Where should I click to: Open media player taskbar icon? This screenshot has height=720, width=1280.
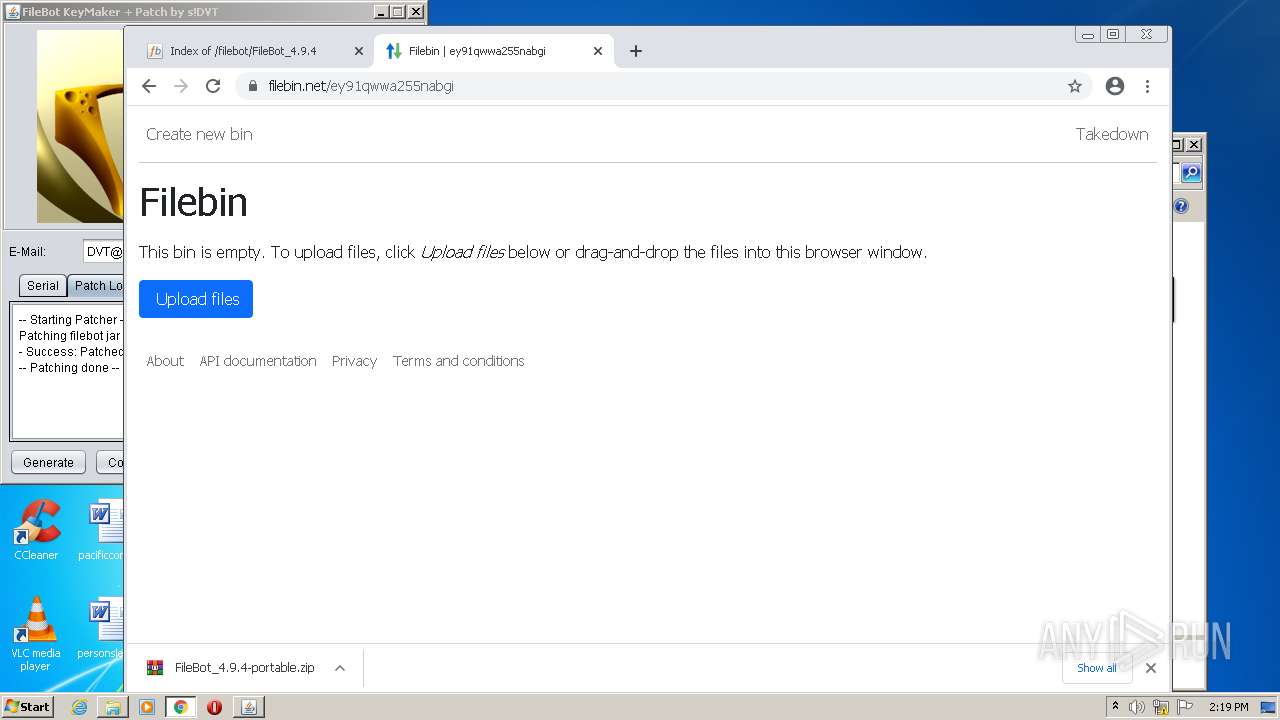(x=147, y=707)
